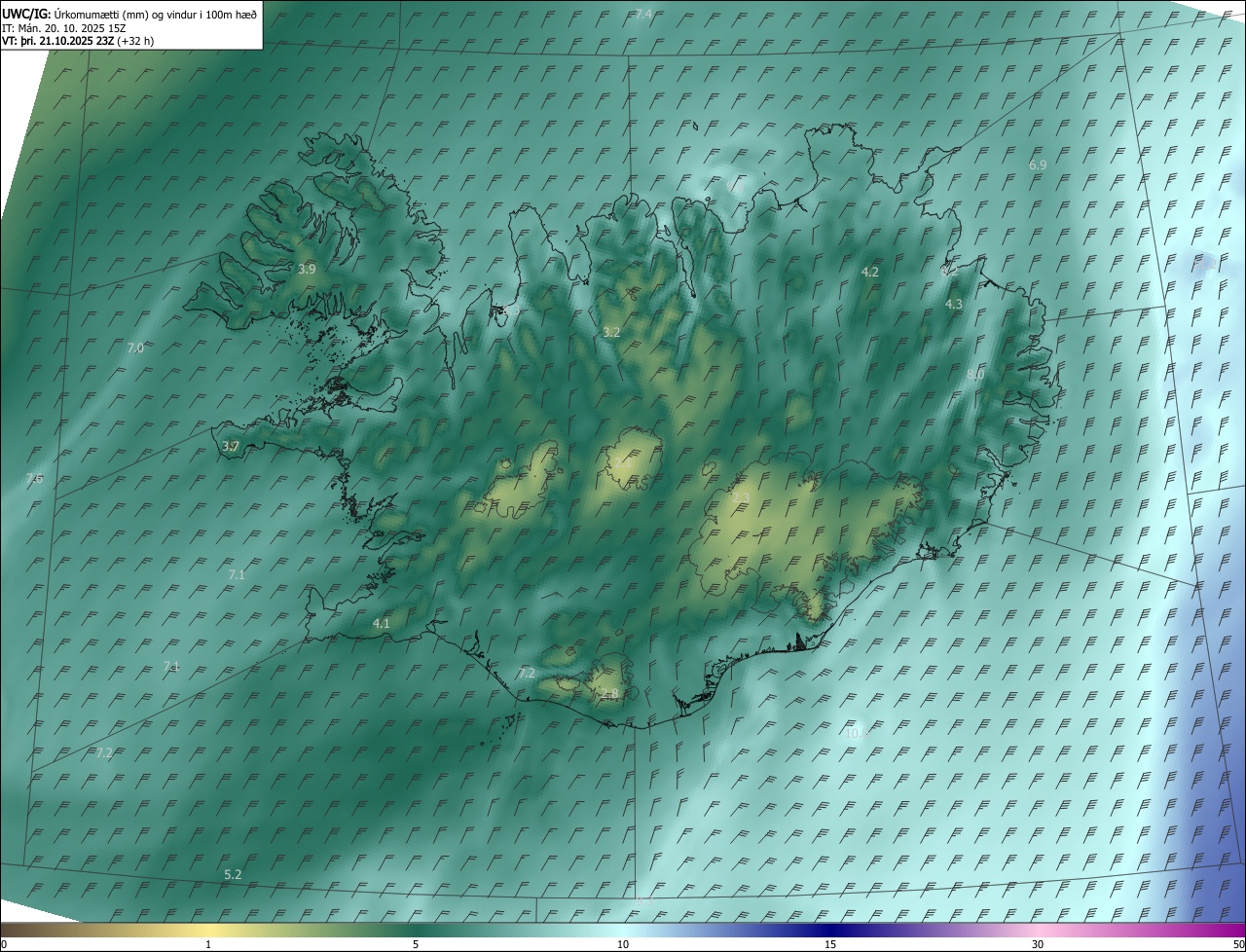Screen dimensions: 1246x952
Task: Click the 7.2 value beside the 2.8 label
Action: [527, 674]
